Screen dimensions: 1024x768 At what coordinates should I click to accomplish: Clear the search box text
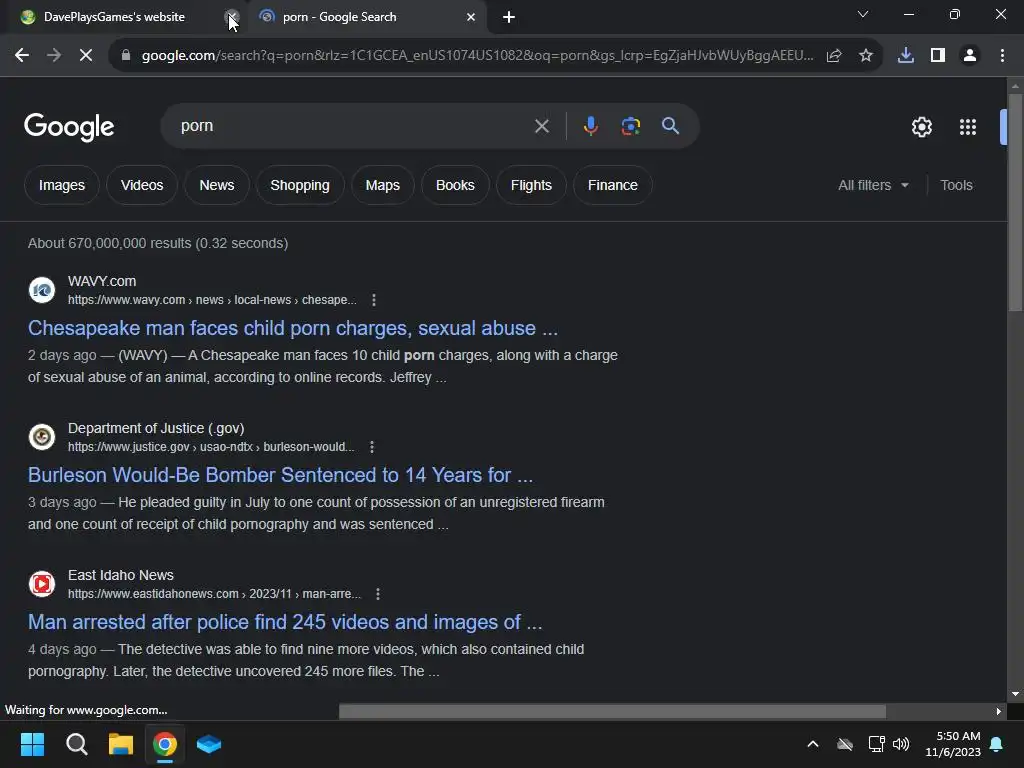tap(541, 126)
